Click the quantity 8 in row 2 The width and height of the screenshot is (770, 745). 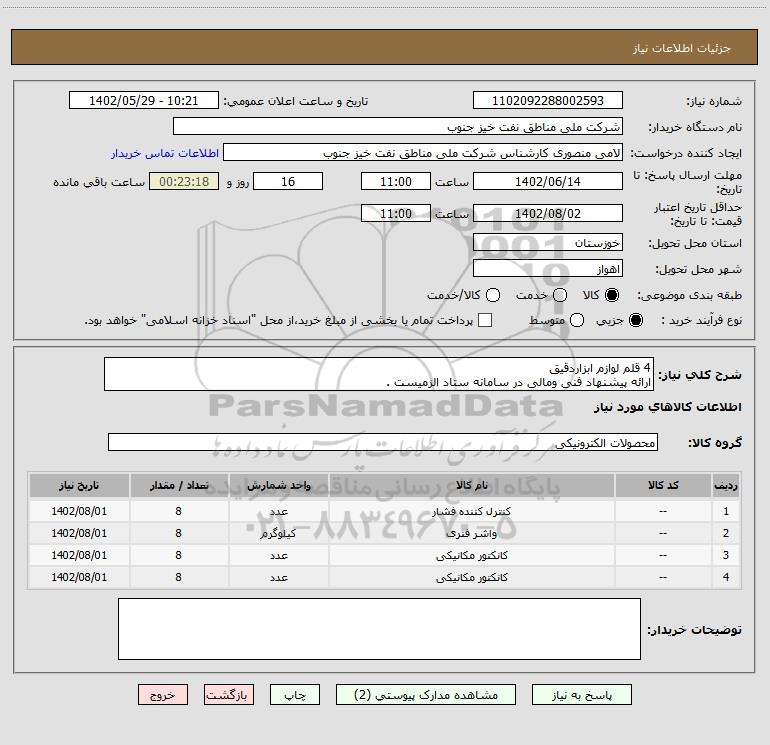coord(178,533)
